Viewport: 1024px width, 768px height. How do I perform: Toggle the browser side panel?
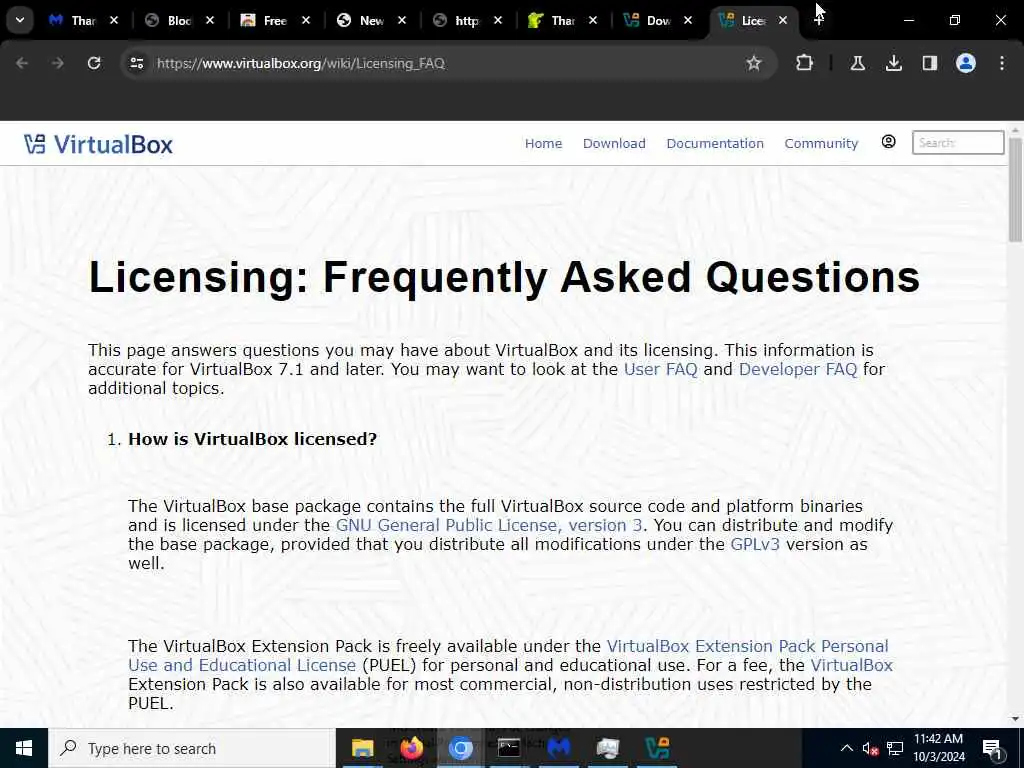coord(929,63)
